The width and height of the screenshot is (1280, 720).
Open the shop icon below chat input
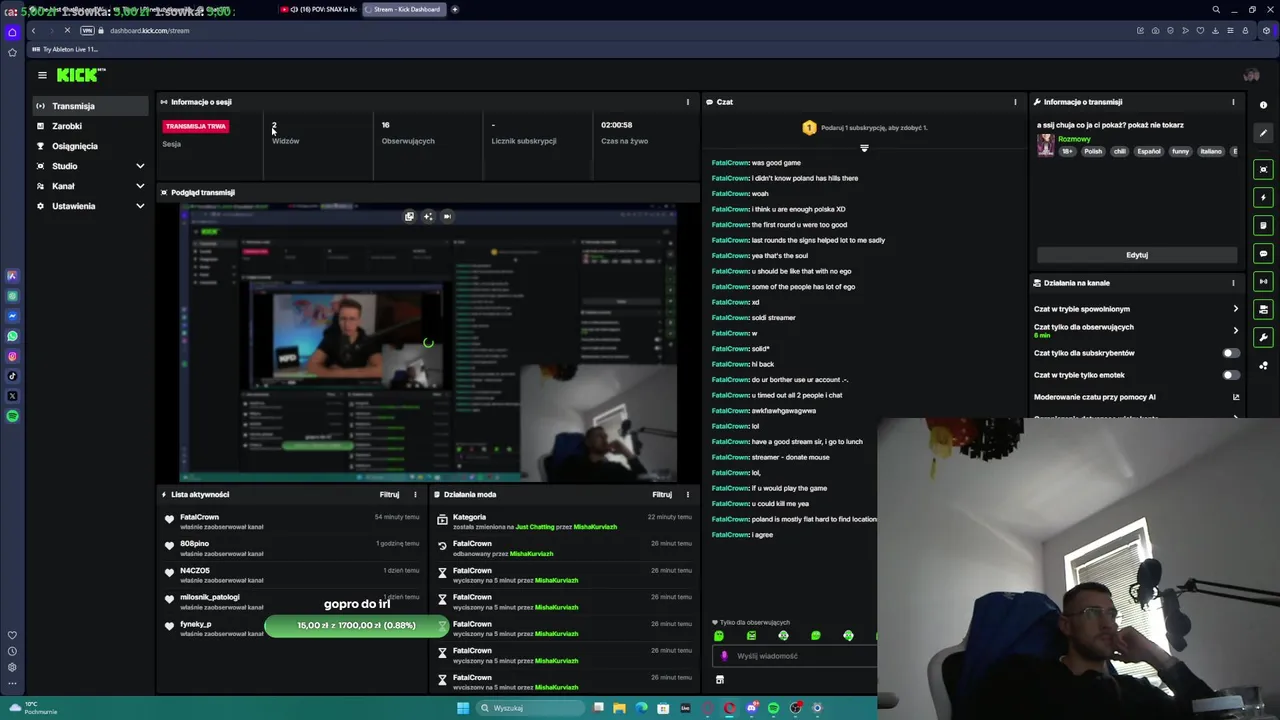tap(719, 679)
